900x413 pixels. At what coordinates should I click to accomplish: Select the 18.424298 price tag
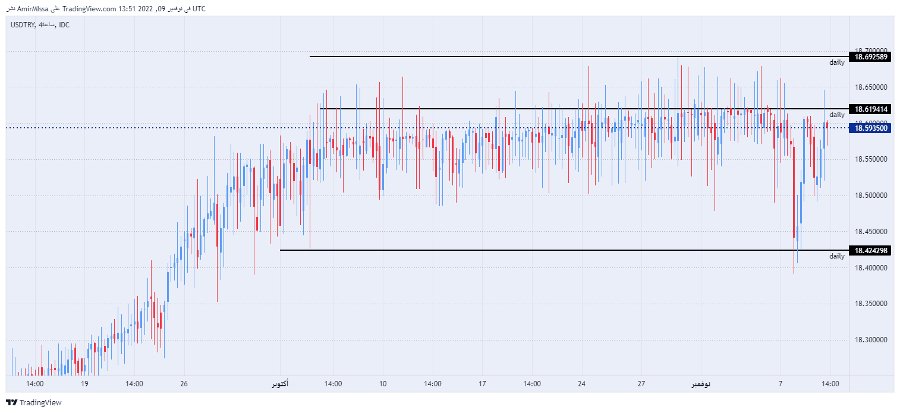(x=871, y=251)
